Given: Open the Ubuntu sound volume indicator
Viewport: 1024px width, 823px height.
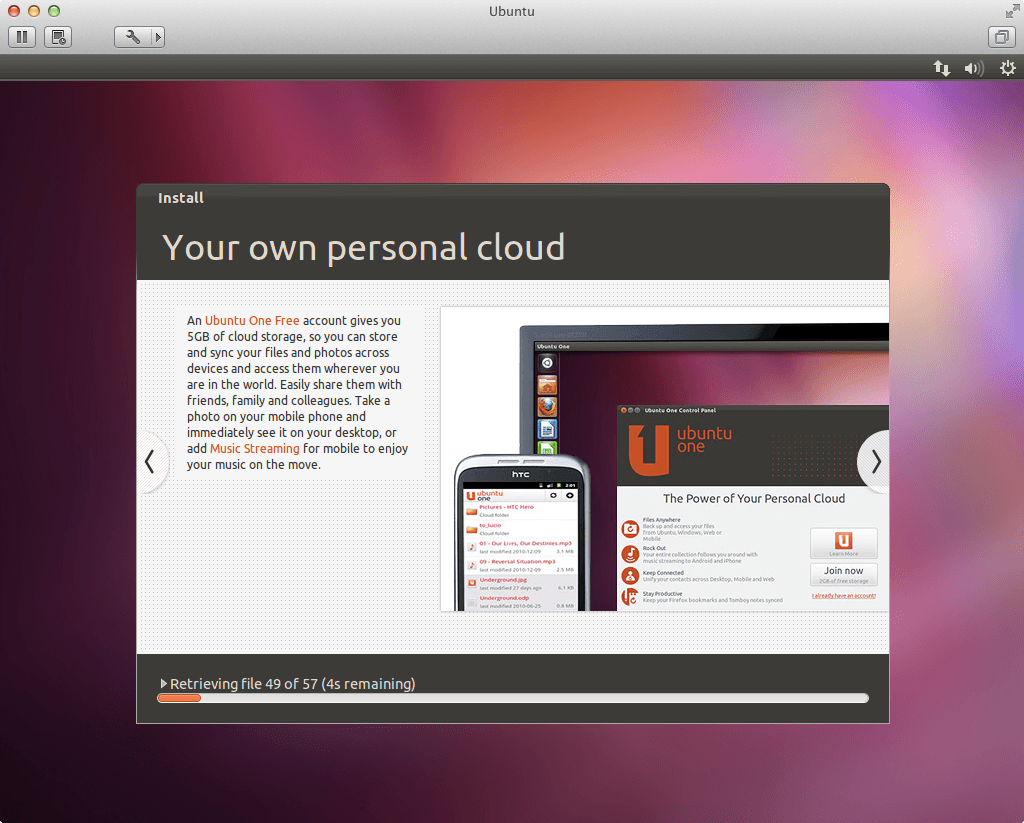Looking at the screenshot, I should [974, 68].
